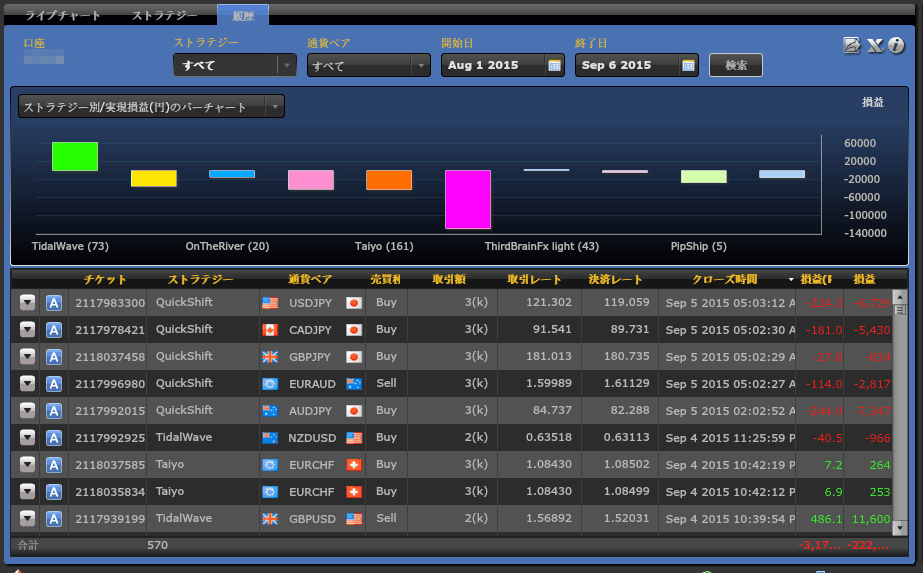Image resolution: width=923 pixels, height=573 pixels.
Task: Click the green TidalWave bar in chart
Action: [75, 156]
